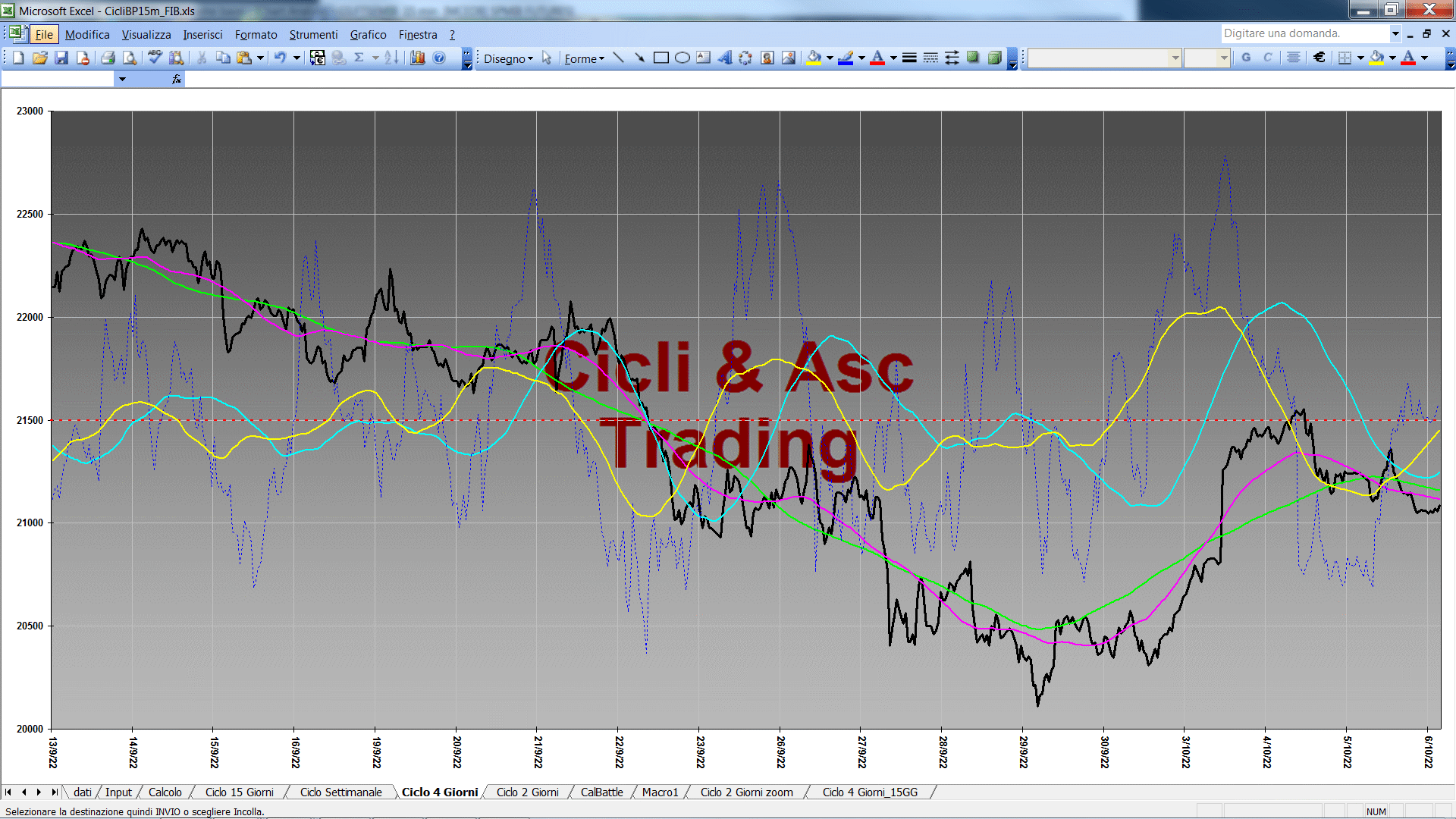Switch to the Ciclo Settimanale sheet
Image resolution: width=1456 pixels, height=819 pixels.
341,792
